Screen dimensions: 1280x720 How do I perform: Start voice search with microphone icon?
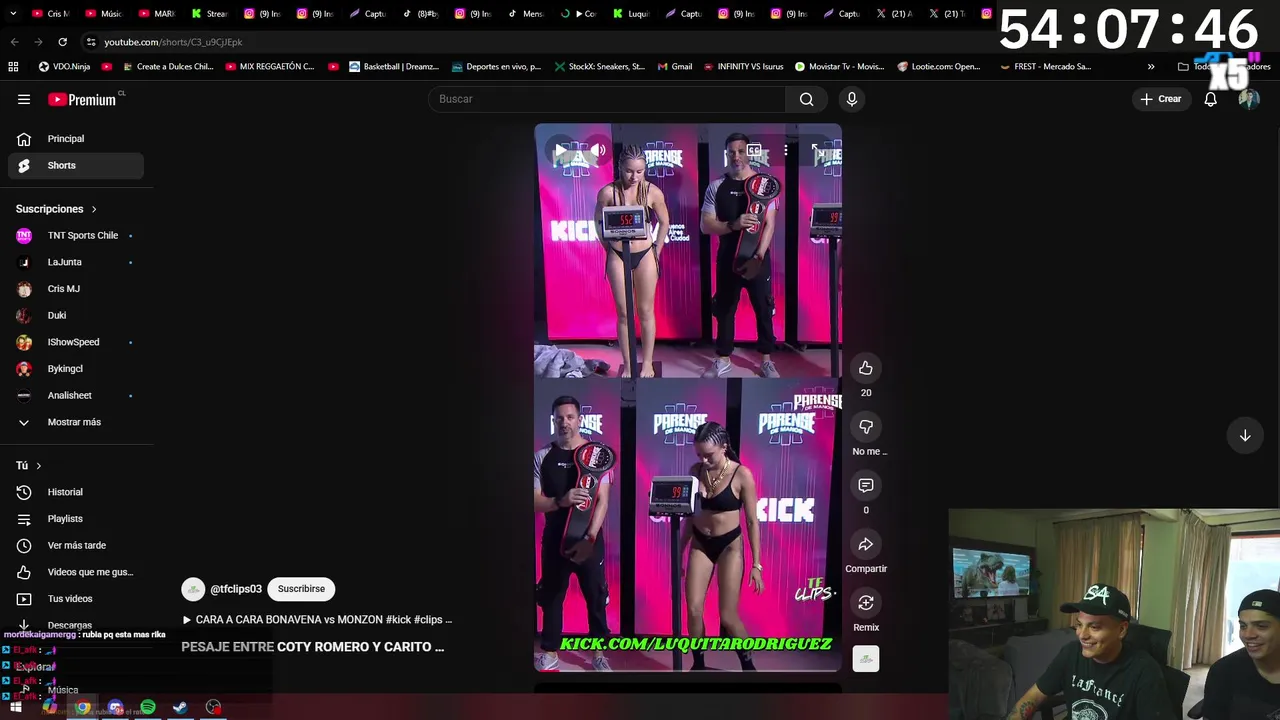tap(852, 99)
